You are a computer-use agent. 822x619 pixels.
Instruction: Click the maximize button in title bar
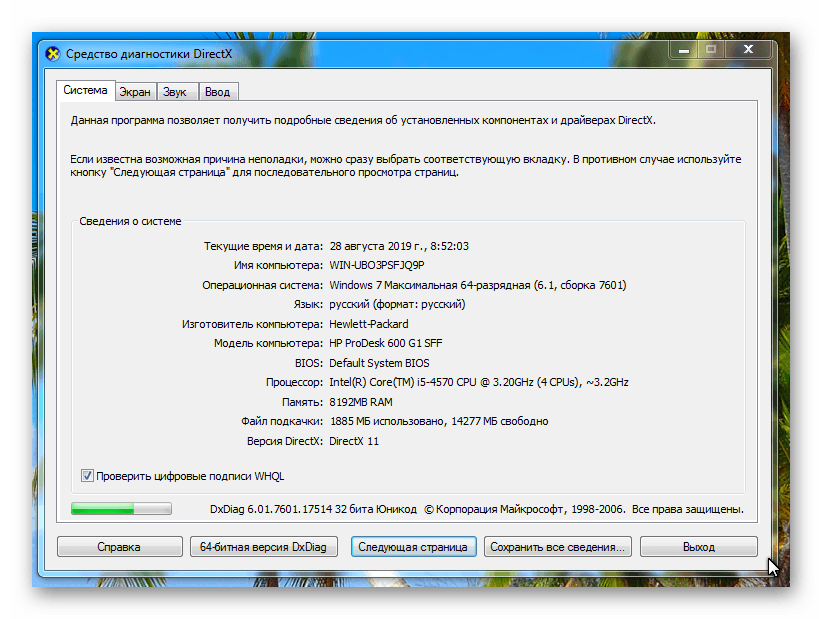pos(711,49)
